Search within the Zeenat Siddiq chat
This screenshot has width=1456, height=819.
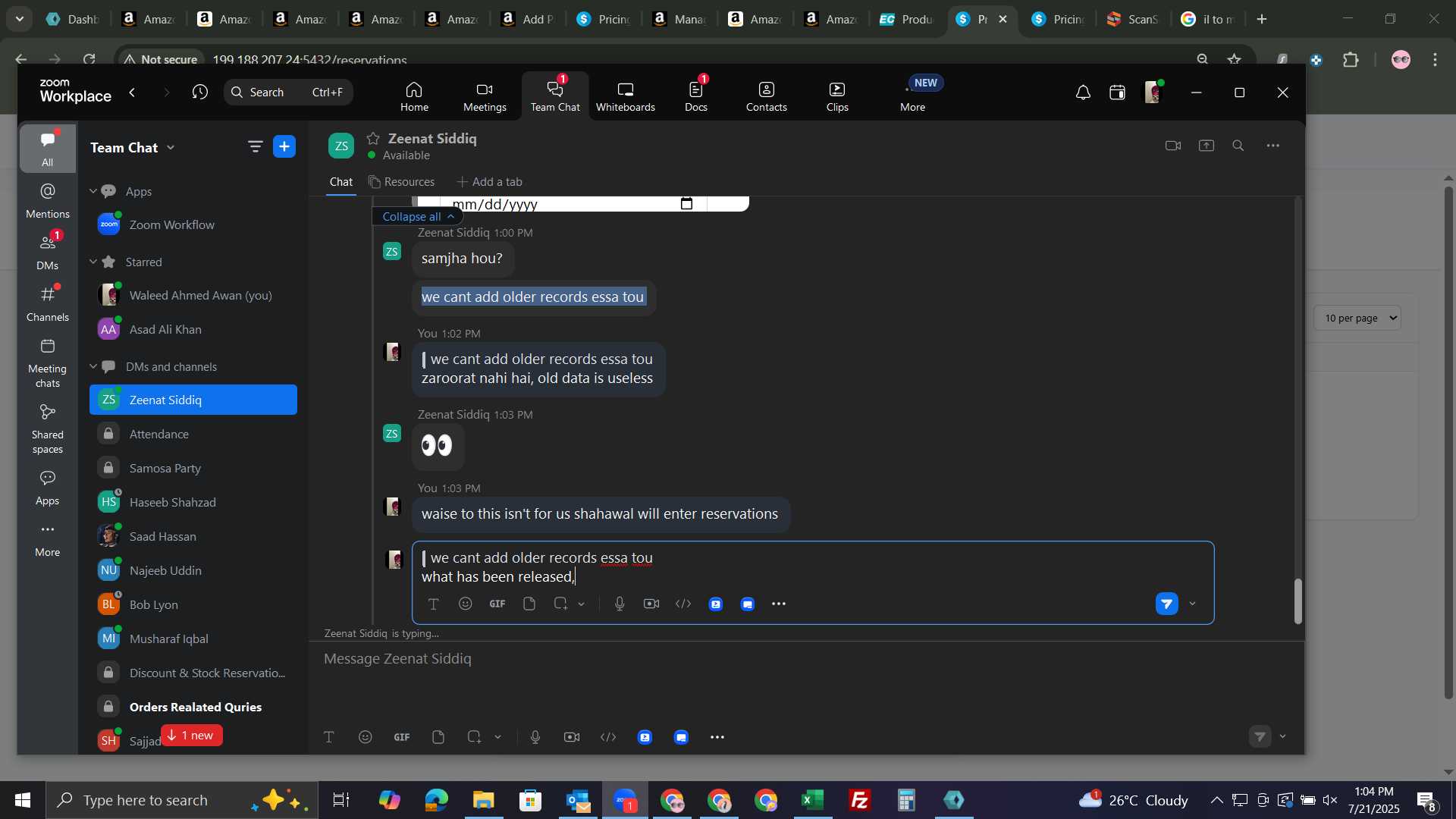pyautogui.click(x=1238, y=146)
